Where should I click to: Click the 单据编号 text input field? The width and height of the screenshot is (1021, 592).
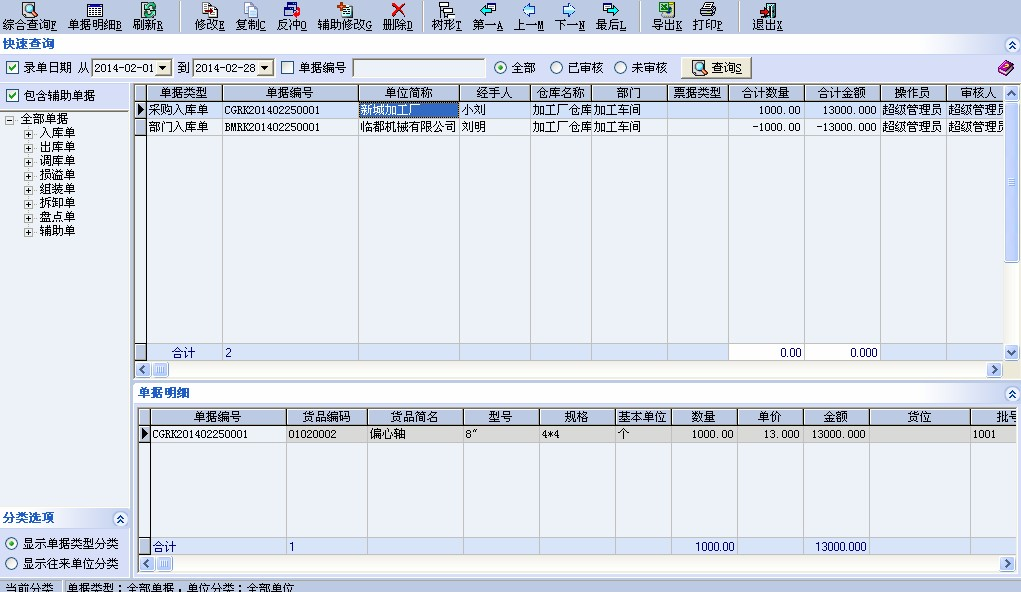418,68
